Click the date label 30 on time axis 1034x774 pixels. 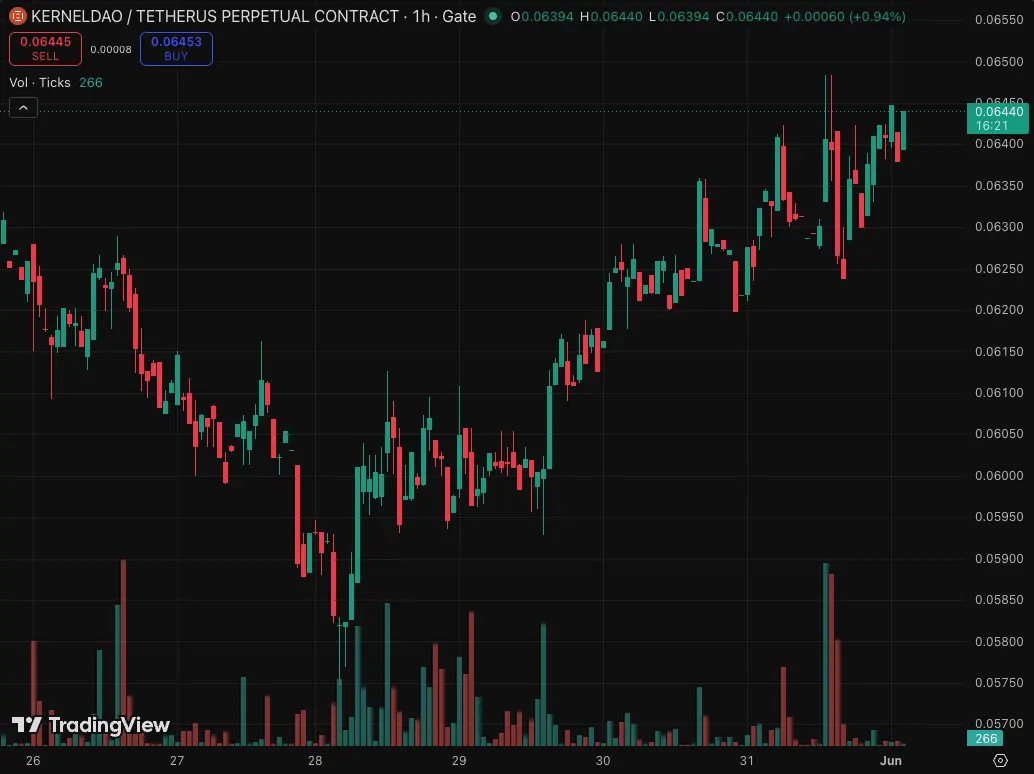click(x=603, y=760)
